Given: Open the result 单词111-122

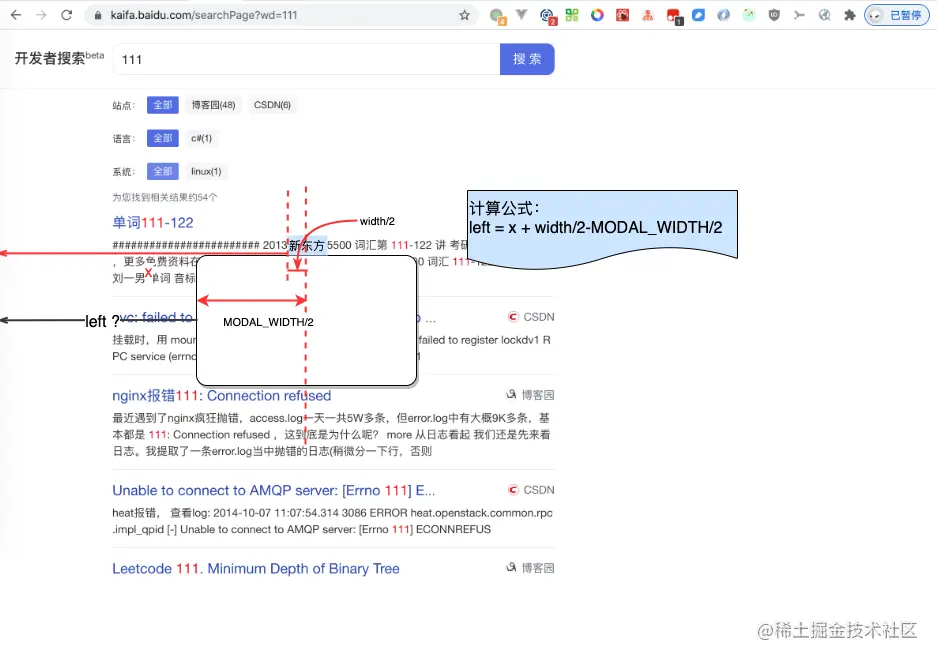Looking at the screenshot, I should point(153,223).
